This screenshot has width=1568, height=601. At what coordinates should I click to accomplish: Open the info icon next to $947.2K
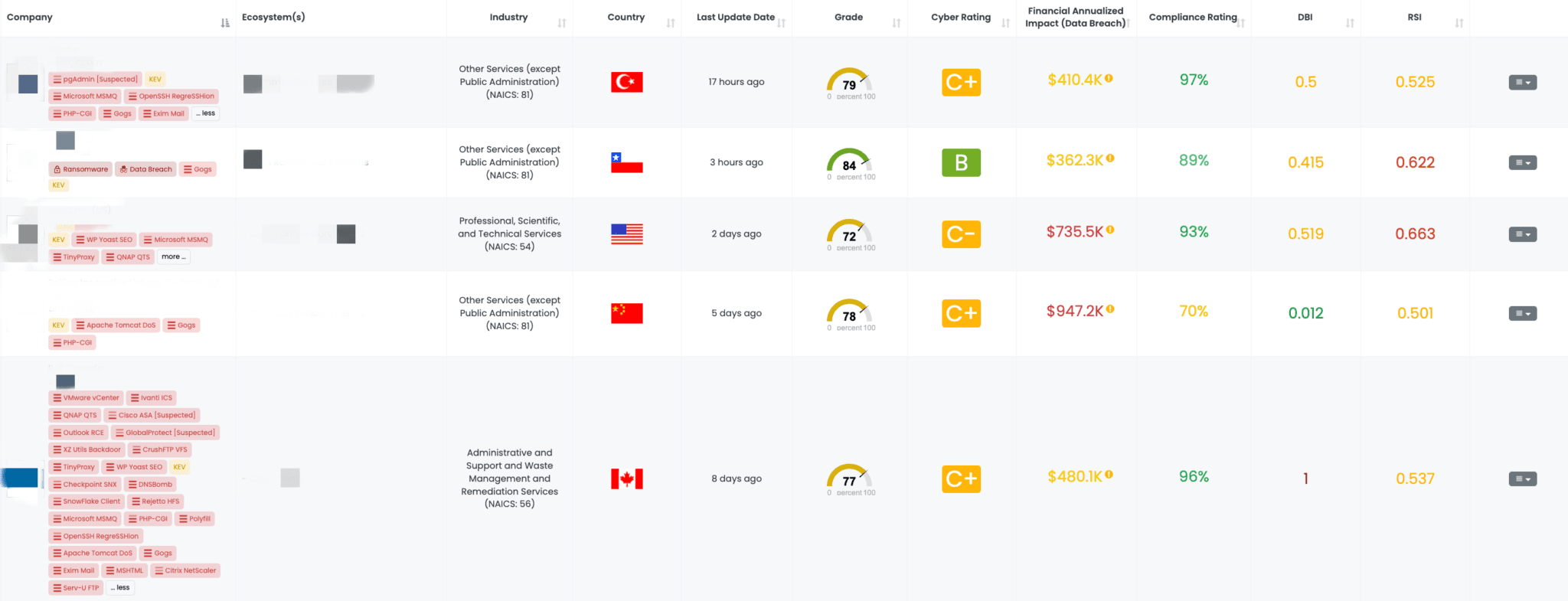tap(1110, 309)
